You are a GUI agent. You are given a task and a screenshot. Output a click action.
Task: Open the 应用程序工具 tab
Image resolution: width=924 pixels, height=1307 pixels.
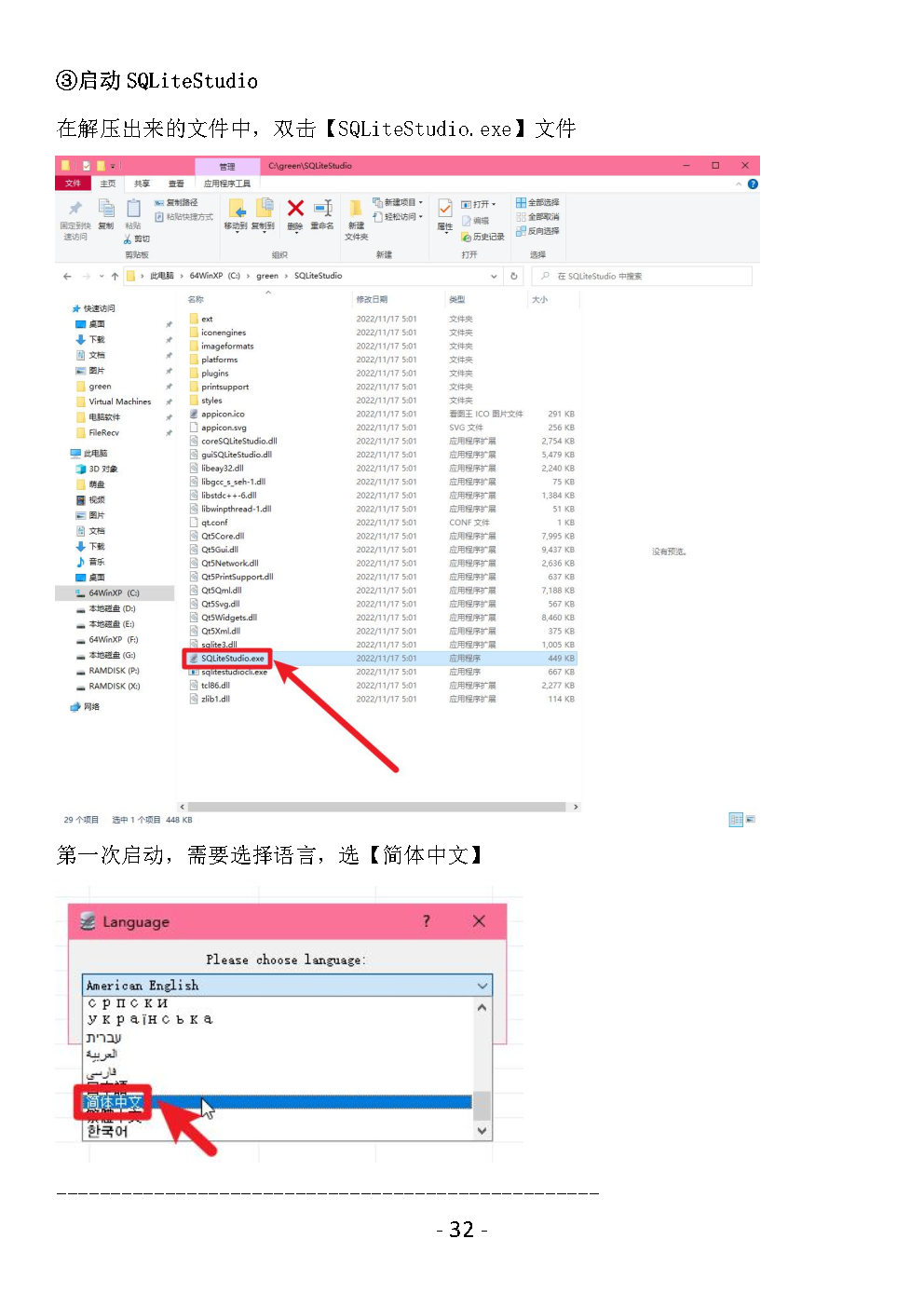click(x=227, y=184)
